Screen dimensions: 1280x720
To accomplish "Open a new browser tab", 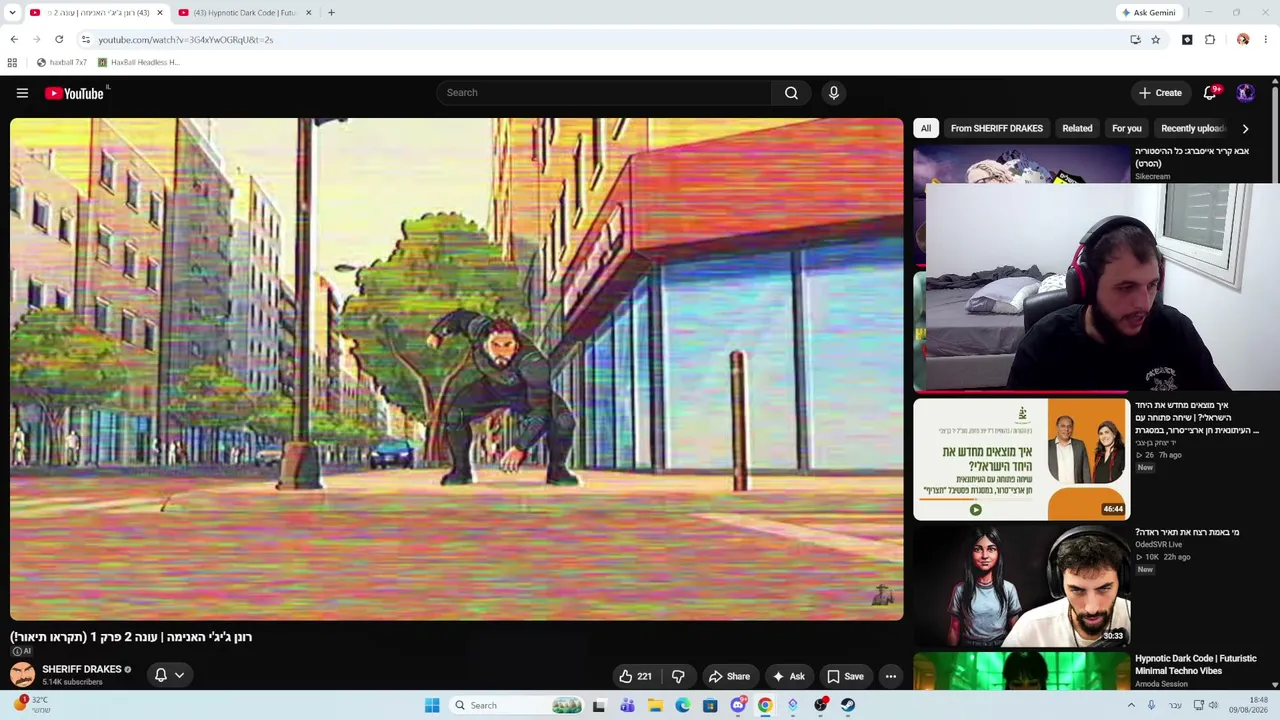I will tap(331, 13).
